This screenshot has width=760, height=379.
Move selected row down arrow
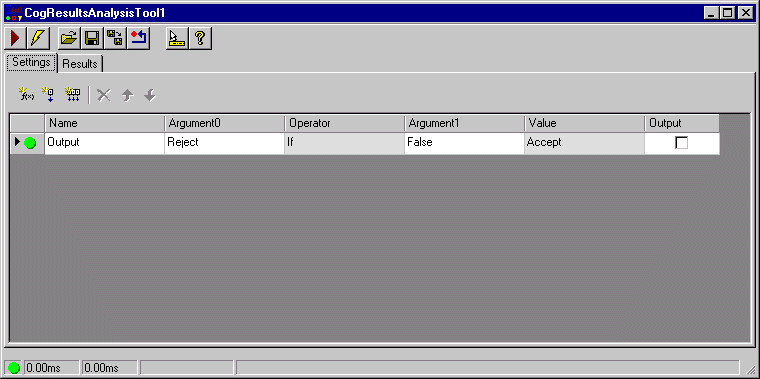click(x=150, y=95)
